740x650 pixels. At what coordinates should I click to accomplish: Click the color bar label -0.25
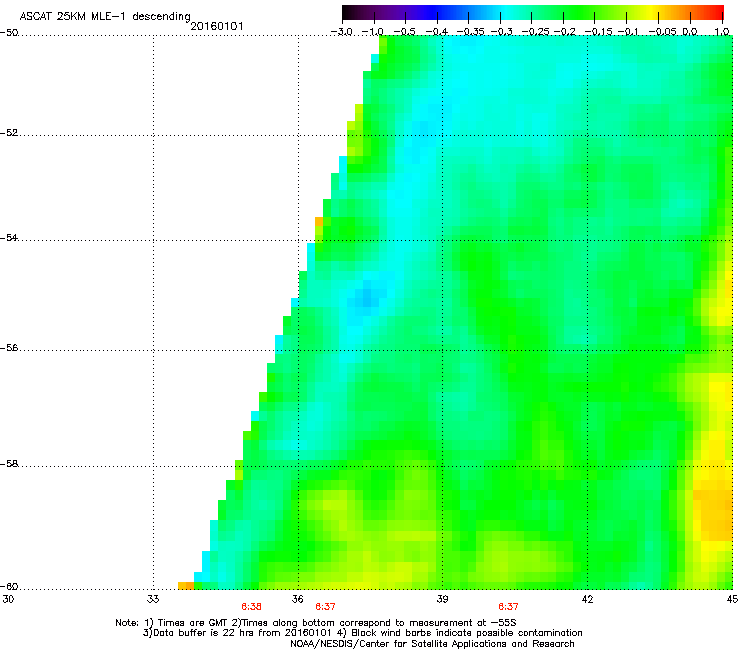coord(535,32)
